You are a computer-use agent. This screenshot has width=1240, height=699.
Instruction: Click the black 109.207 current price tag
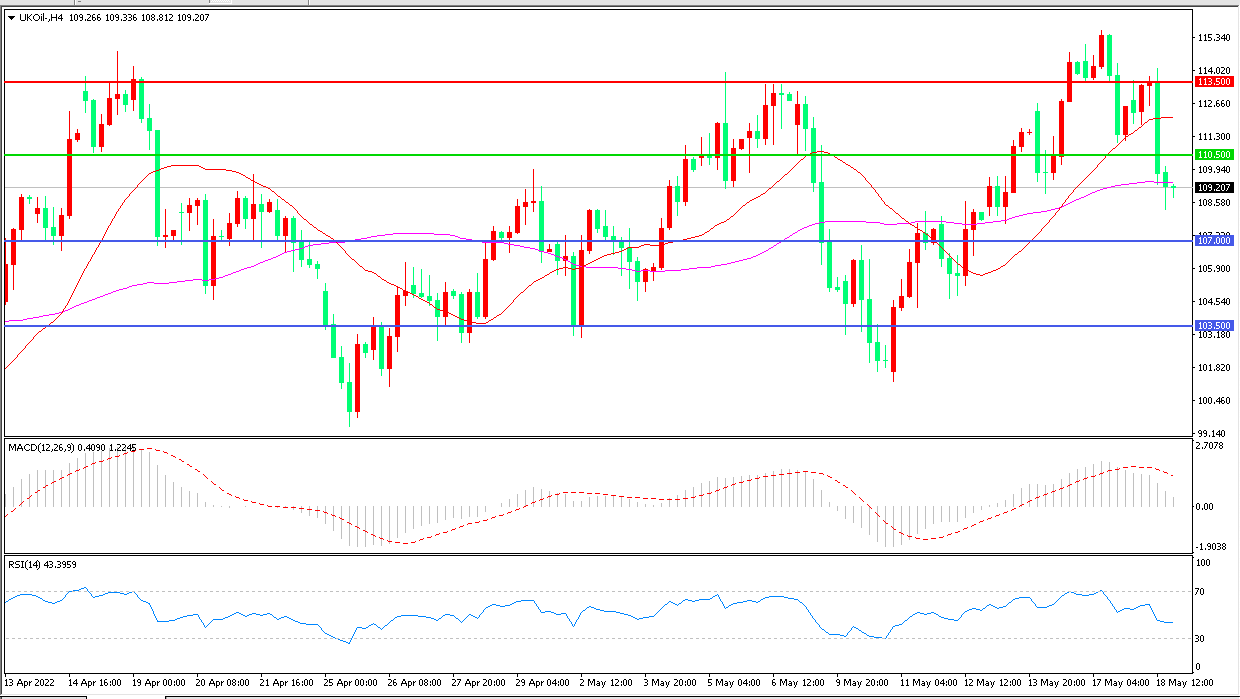(1212, 187)
